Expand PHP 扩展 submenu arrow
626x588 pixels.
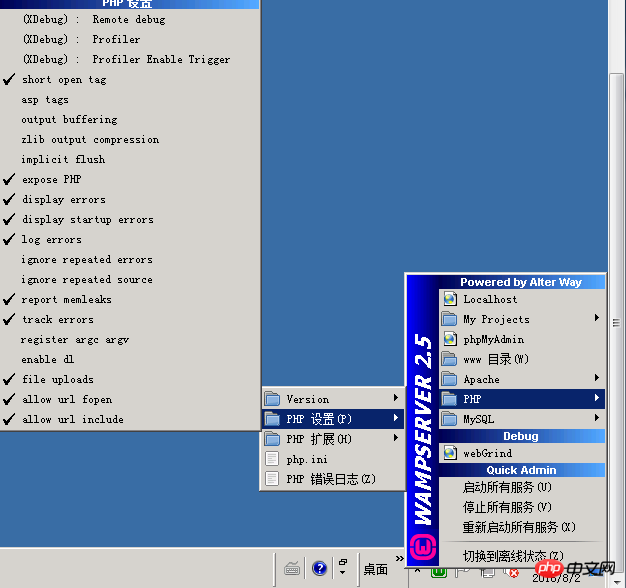[396, 438]
